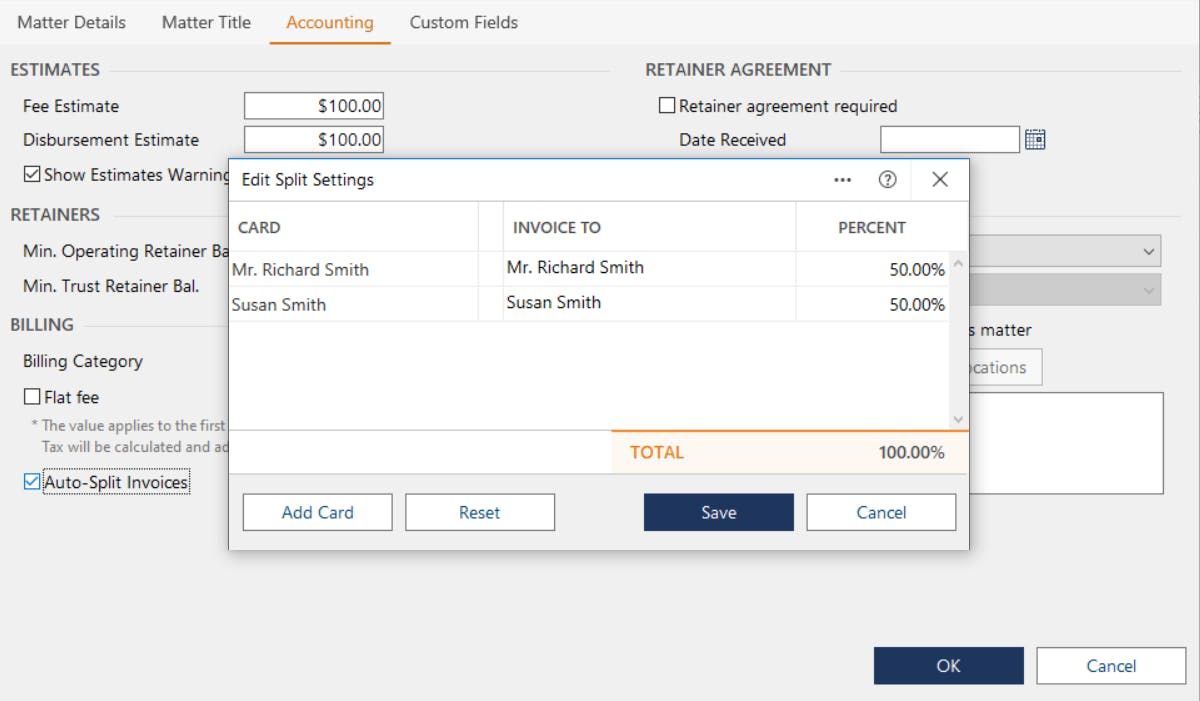Expand the lower disabled dropdown on right
The width and height of the screenshot is (1200, 701).
pyautogui.click(x=1149, y=290)
